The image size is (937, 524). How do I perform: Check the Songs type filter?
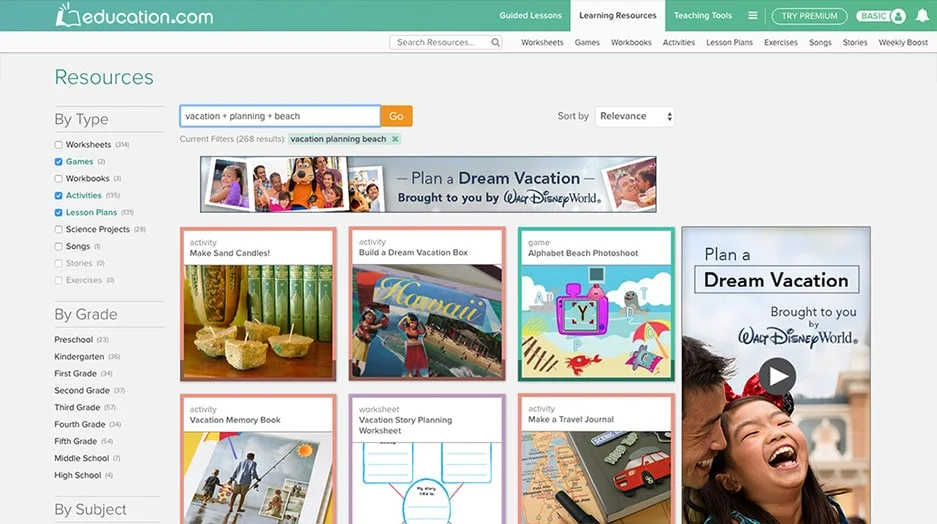pyautogui.click(x=58, y=246)
